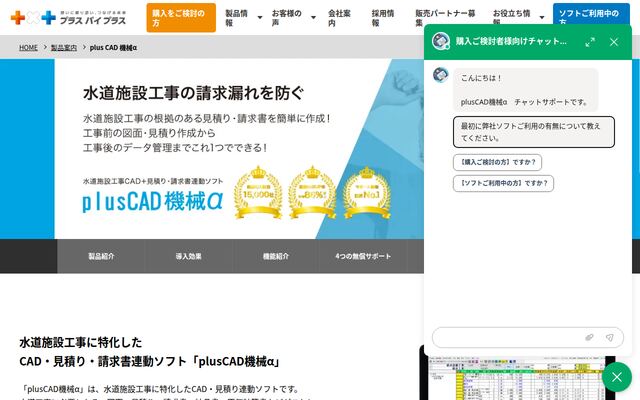Click the 15,000社 gold medal badge
The width and height of the screenshot is (640, 400).
258,192
